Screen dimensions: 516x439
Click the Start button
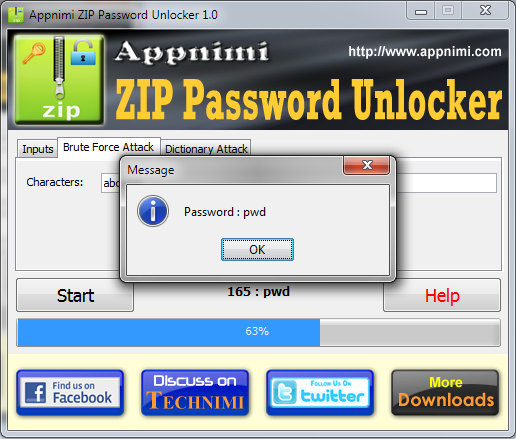pyautogui.click(x=75, y=295)
